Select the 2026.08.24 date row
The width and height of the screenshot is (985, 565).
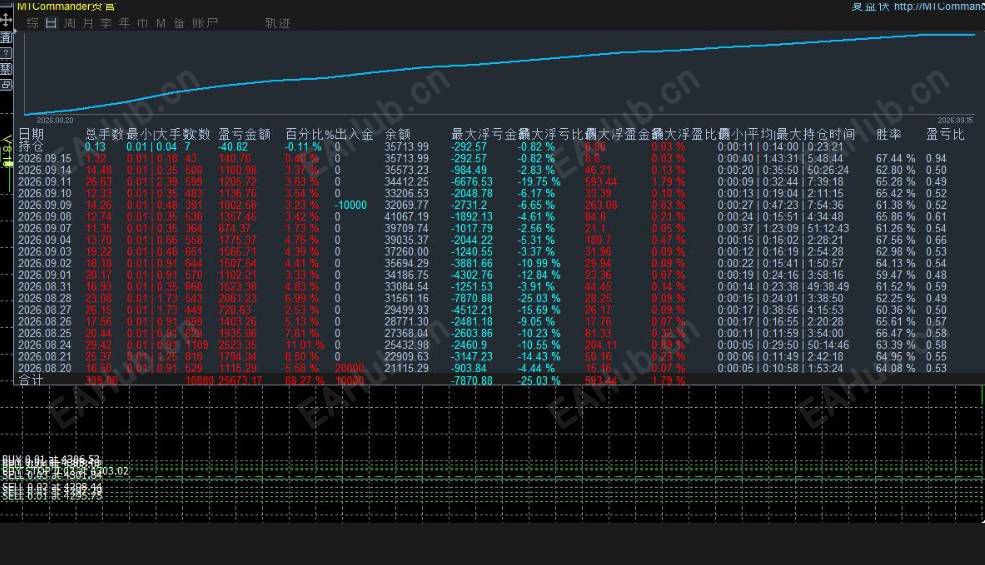point(45,344)
